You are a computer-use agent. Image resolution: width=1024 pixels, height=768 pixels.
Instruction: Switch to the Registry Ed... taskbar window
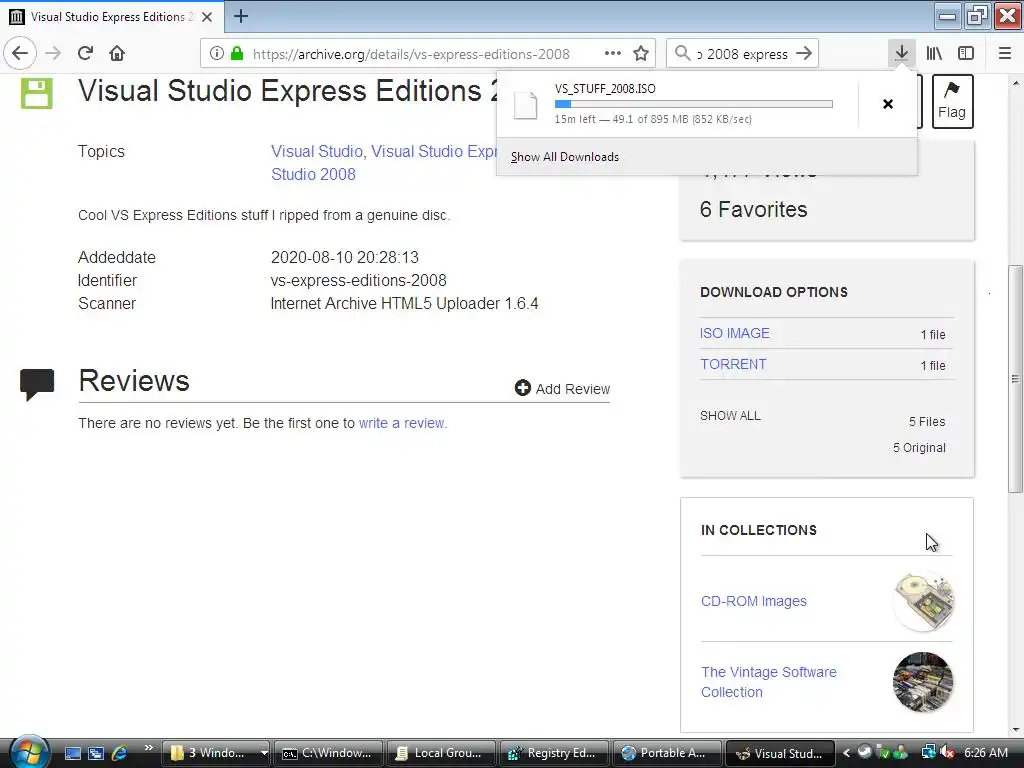[554, 753]
